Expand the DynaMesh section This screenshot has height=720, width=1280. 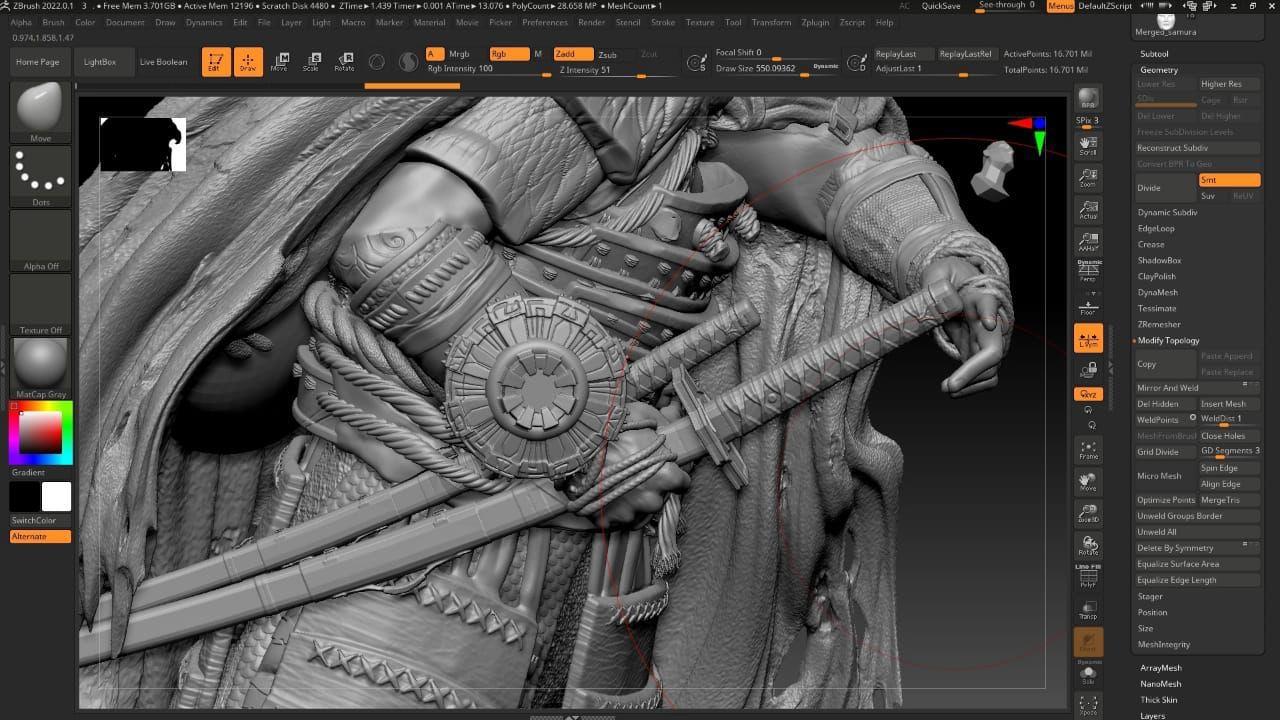pos(1157,292)
